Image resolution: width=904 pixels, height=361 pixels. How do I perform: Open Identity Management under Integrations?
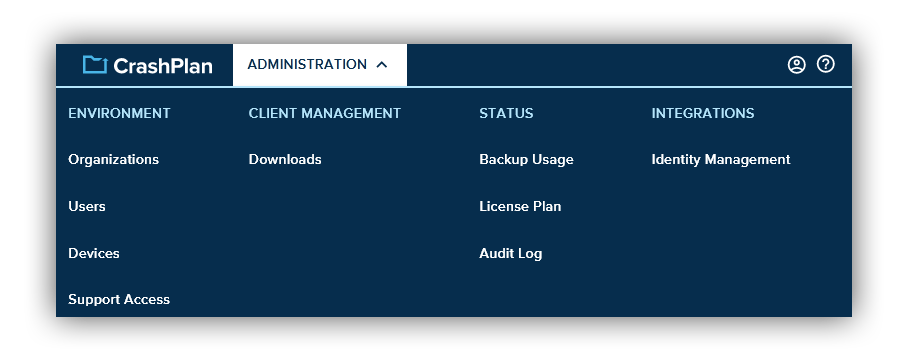point(721,159)
